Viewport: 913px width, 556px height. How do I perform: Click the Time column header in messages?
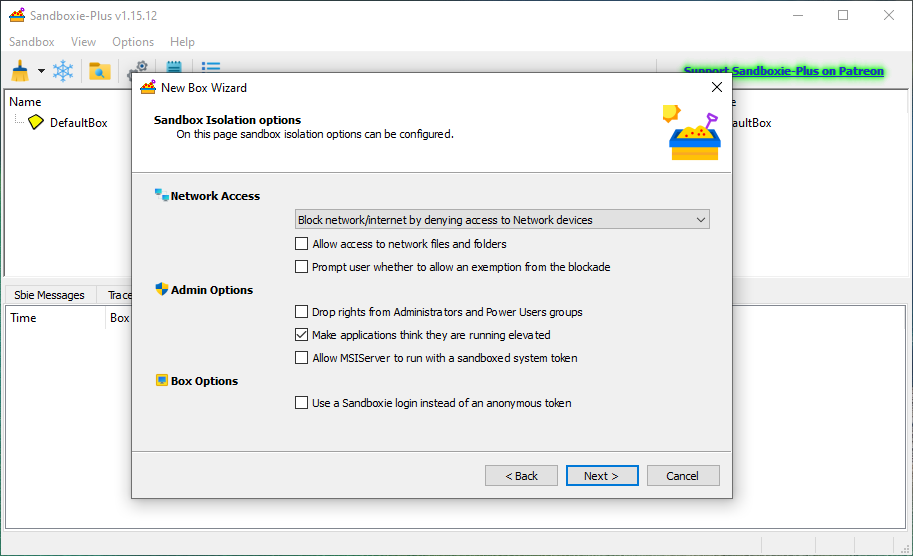[x=23, y=318]
